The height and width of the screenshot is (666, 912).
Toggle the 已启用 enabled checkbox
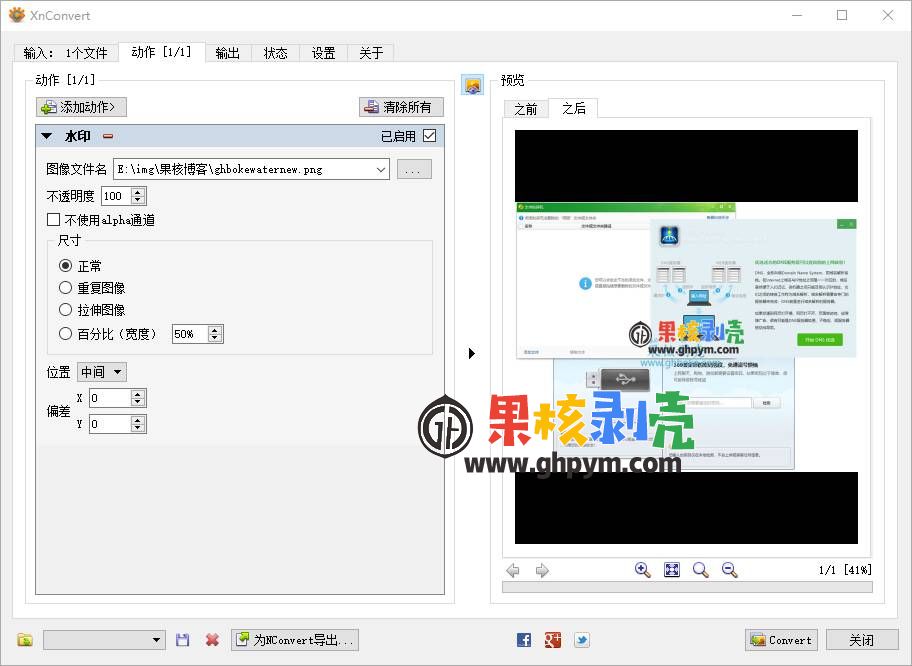pyautogui.click(x=430, y=136)
